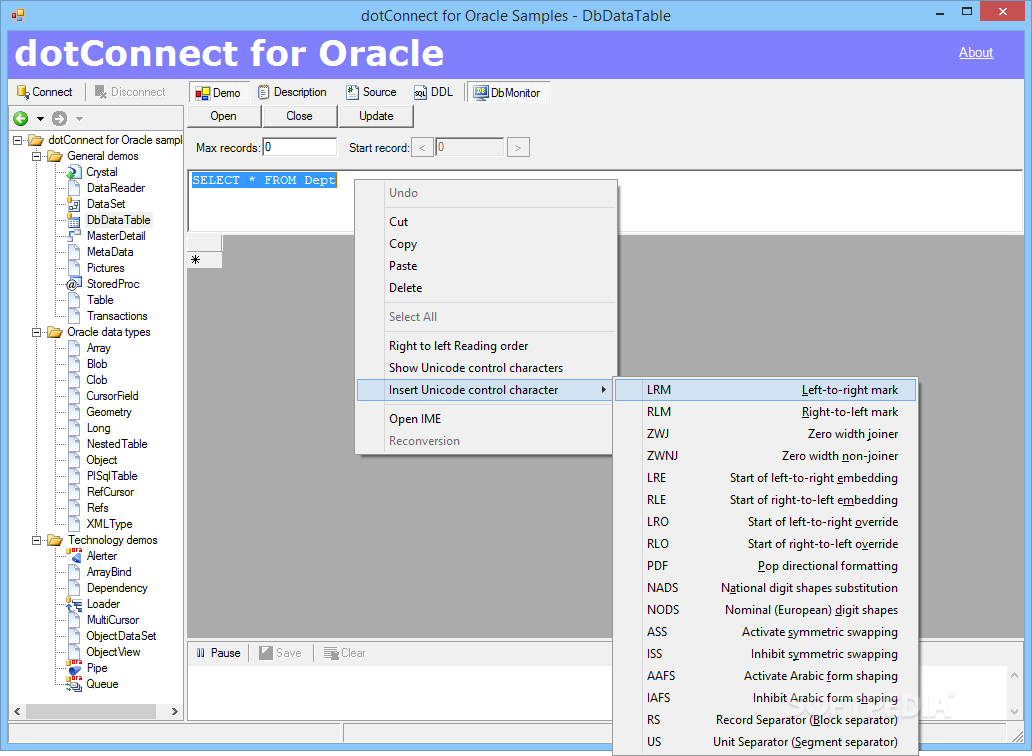Insert RLM Right-to-left mark
The width and height of the screenshot is (1032, 756).
click(x=765, y=412)
